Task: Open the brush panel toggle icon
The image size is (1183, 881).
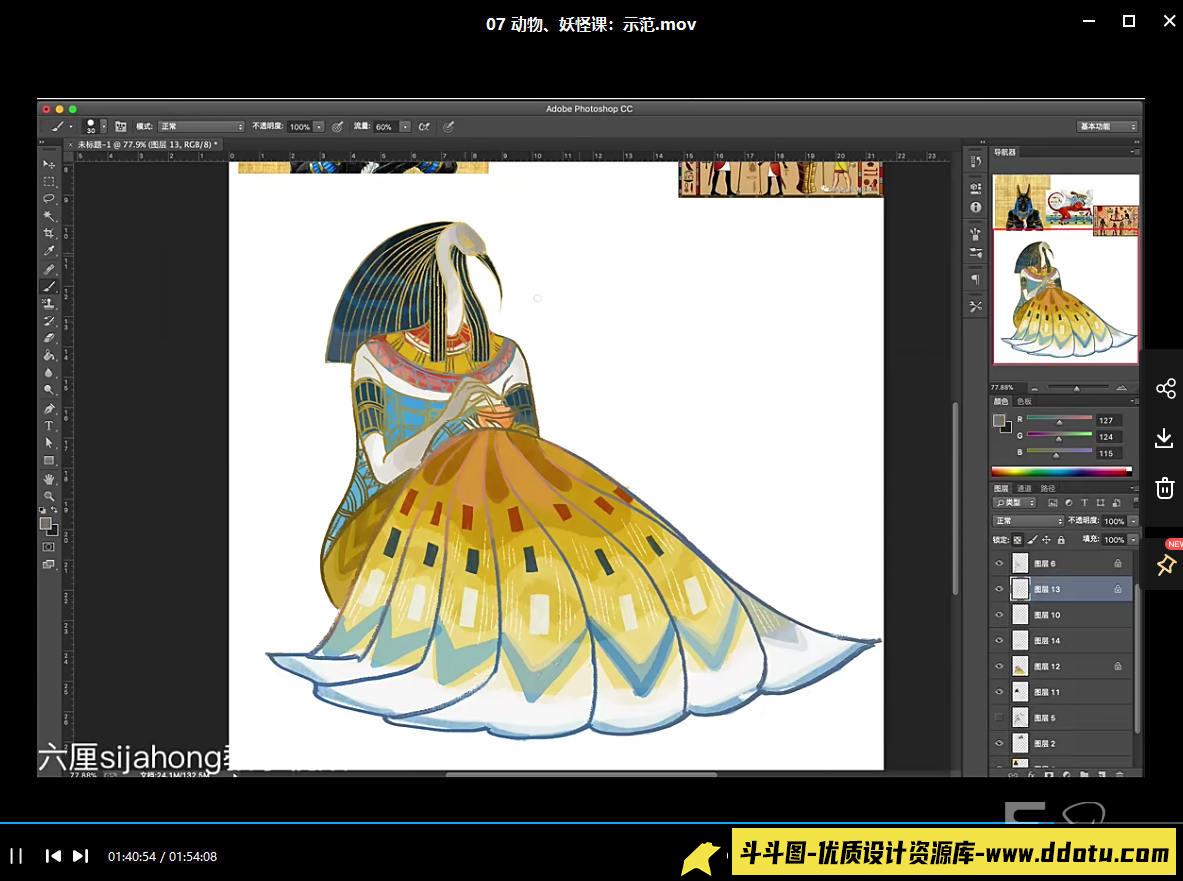Action: pyautogui.click(x=121, y=127)
